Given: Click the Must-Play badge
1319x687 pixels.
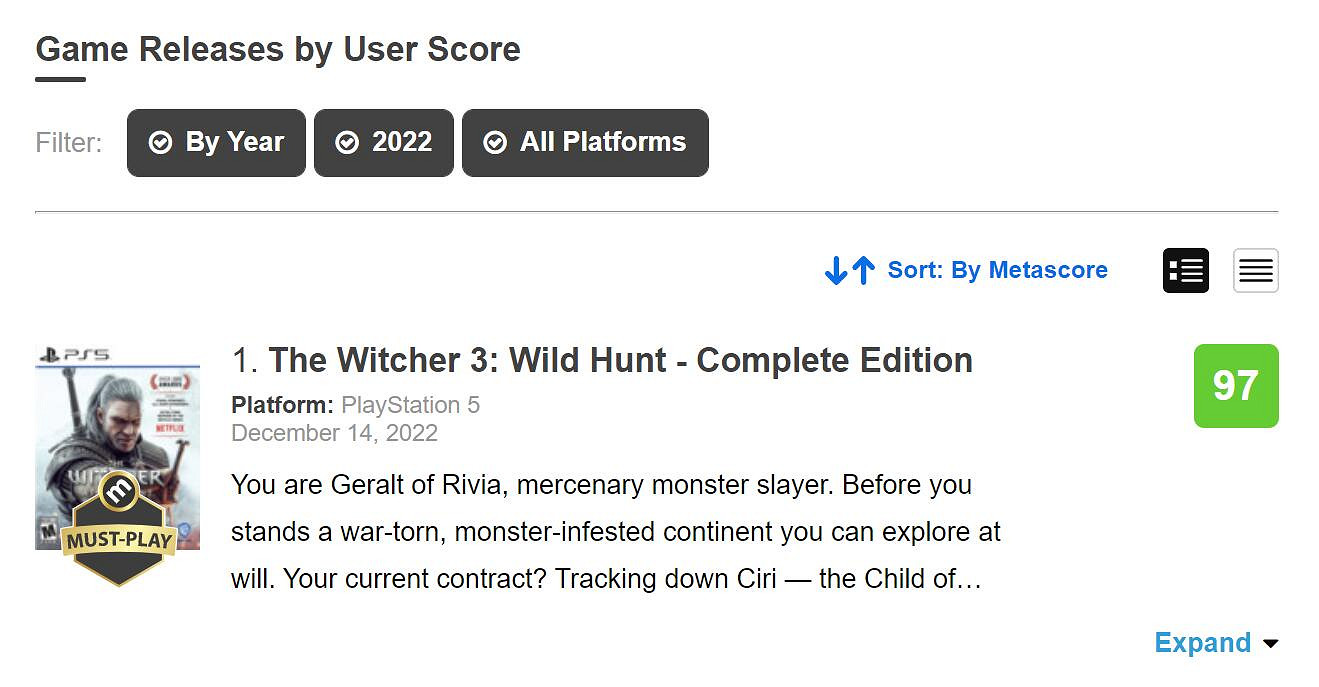Looking at the screenshot, I should click(119, 530).
